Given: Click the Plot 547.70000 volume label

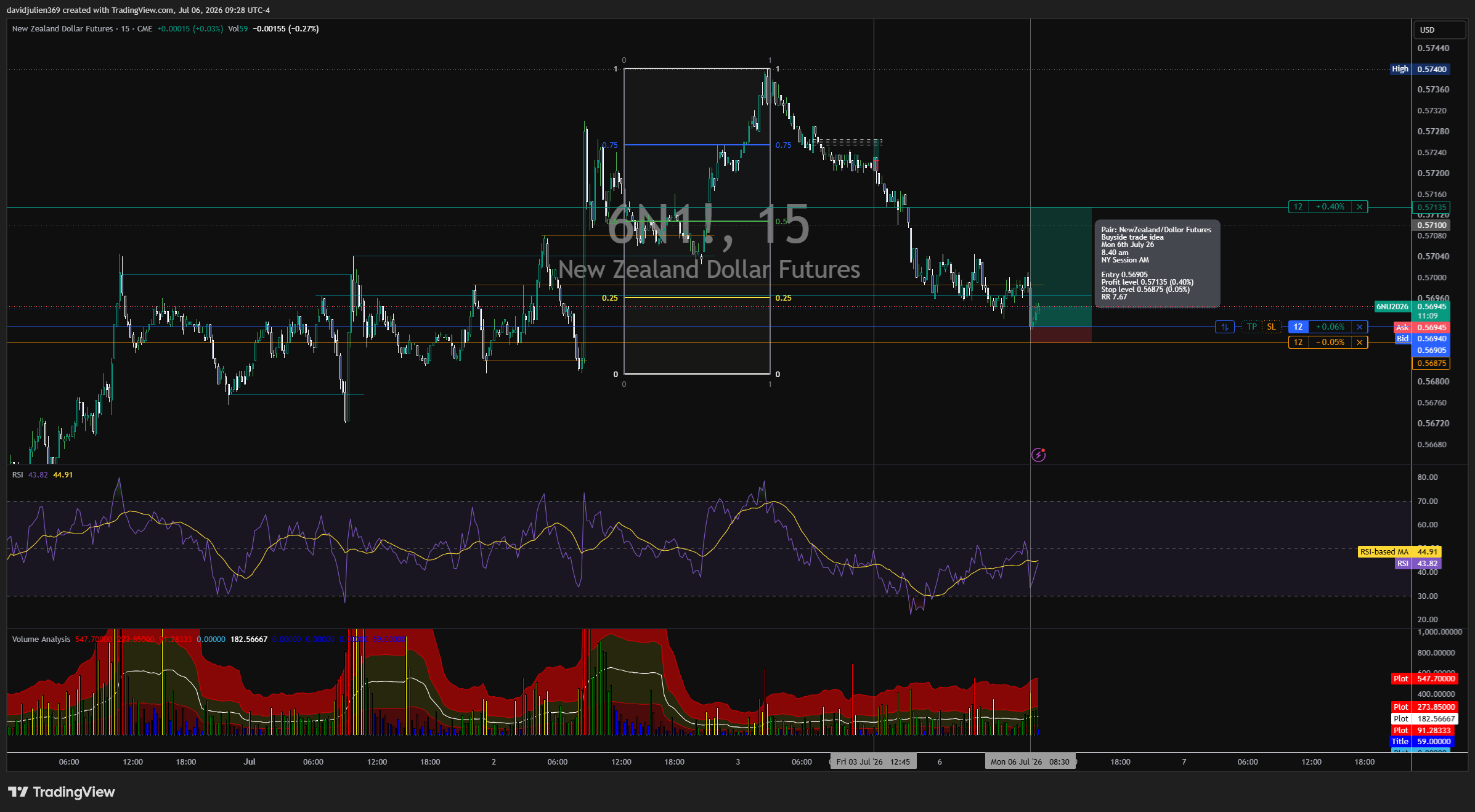Looking at the screenshot, I should click(1425, 679).
